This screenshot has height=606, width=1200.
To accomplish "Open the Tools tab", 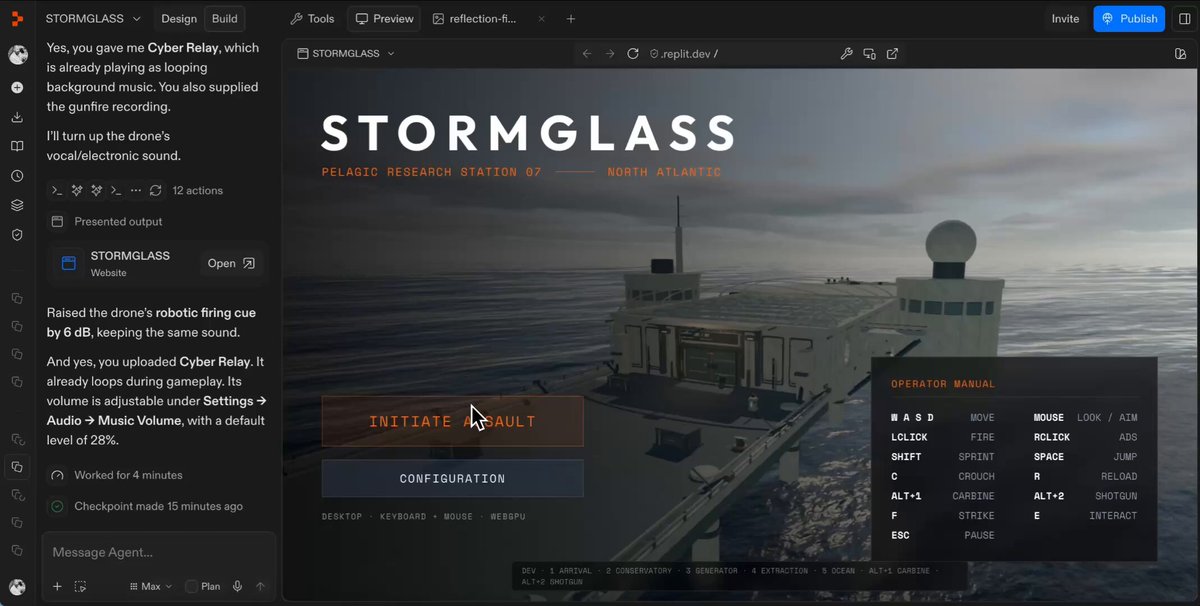I will (312, 19).
